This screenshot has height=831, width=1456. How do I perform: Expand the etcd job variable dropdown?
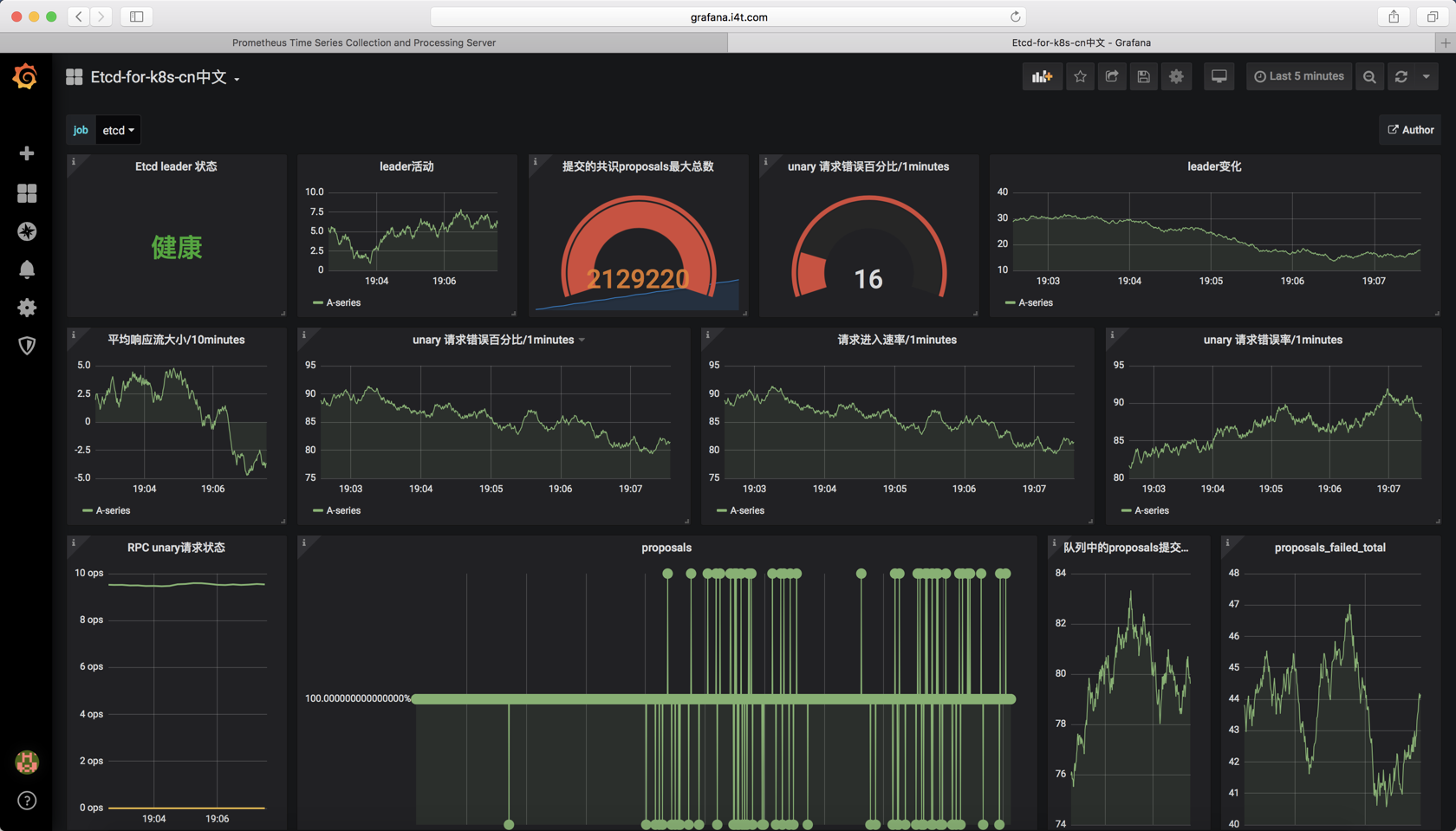tap(118, 130)
